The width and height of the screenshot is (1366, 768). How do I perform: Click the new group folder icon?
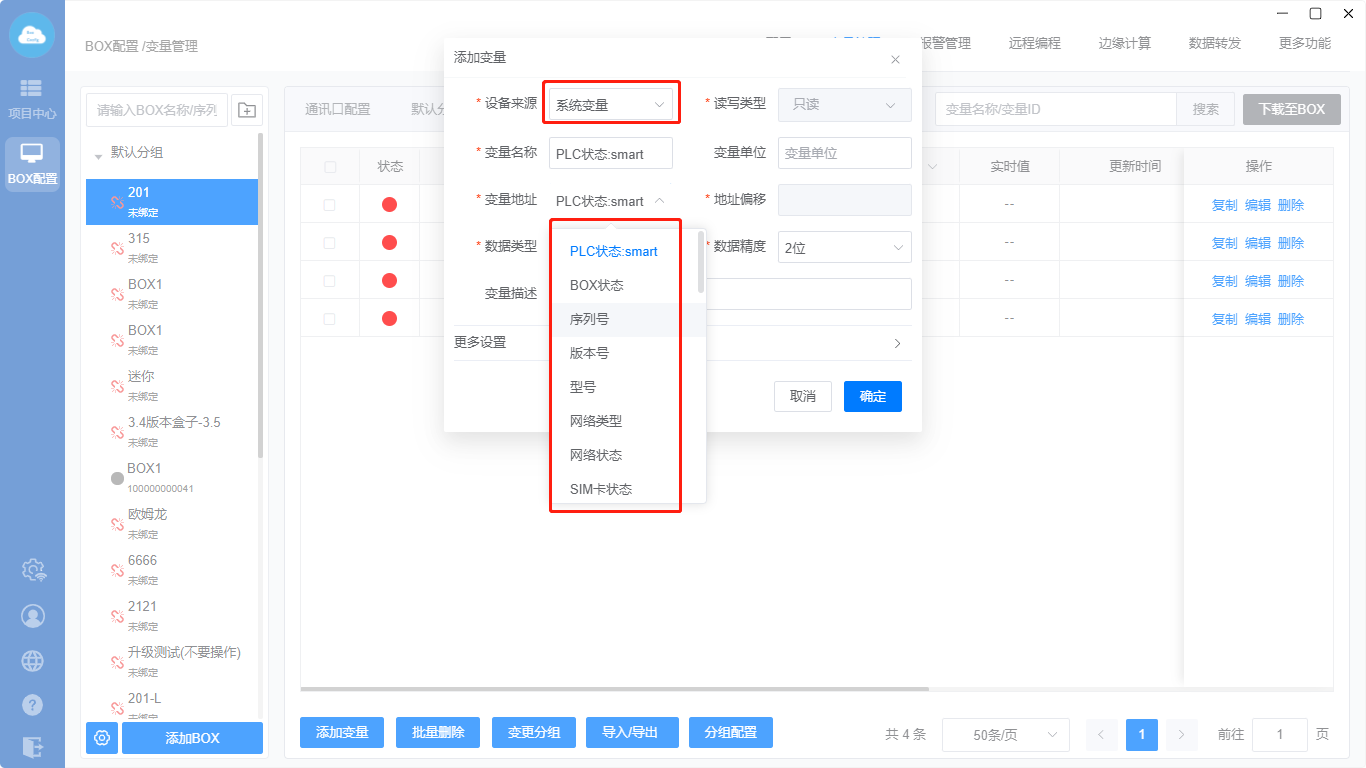click(247, 110)
